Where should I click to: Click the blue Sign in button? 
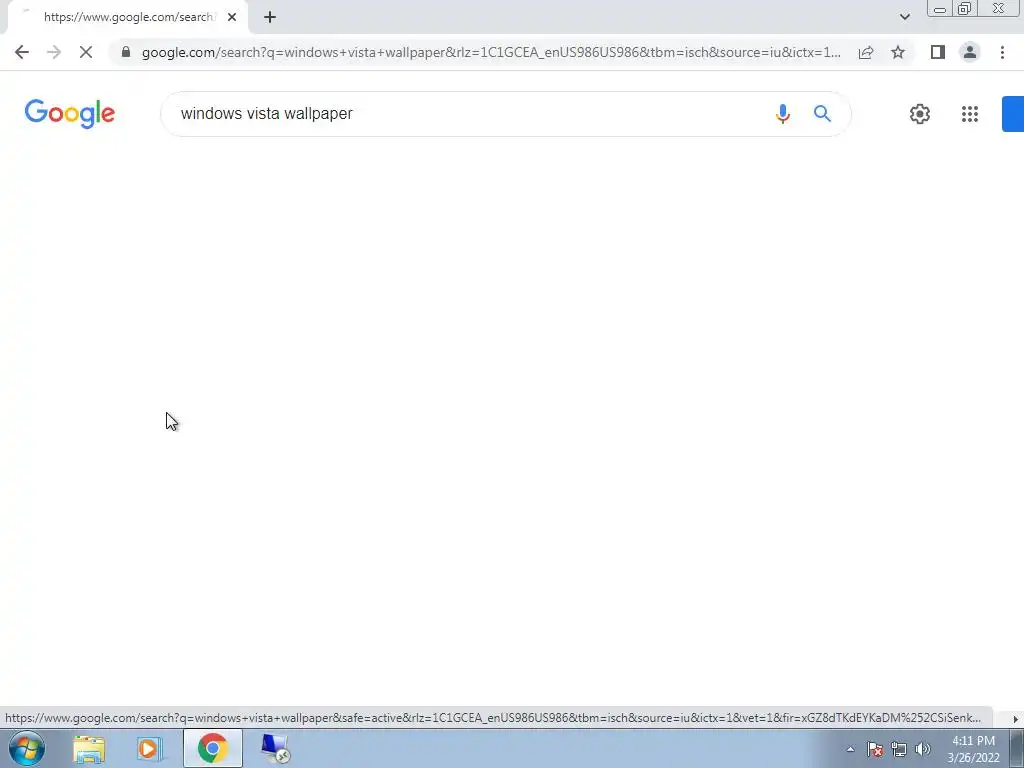pyautogui.click(x=1013, y=114)
